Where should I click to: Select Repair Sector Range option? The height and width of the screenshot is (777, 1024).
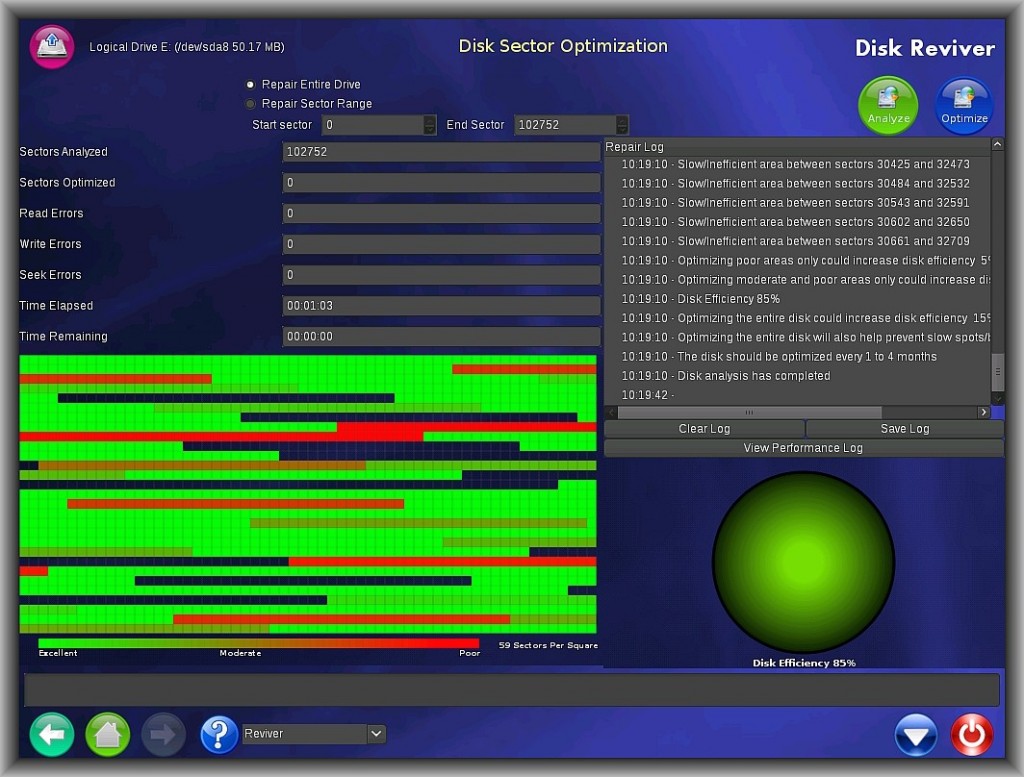(310, 104)
